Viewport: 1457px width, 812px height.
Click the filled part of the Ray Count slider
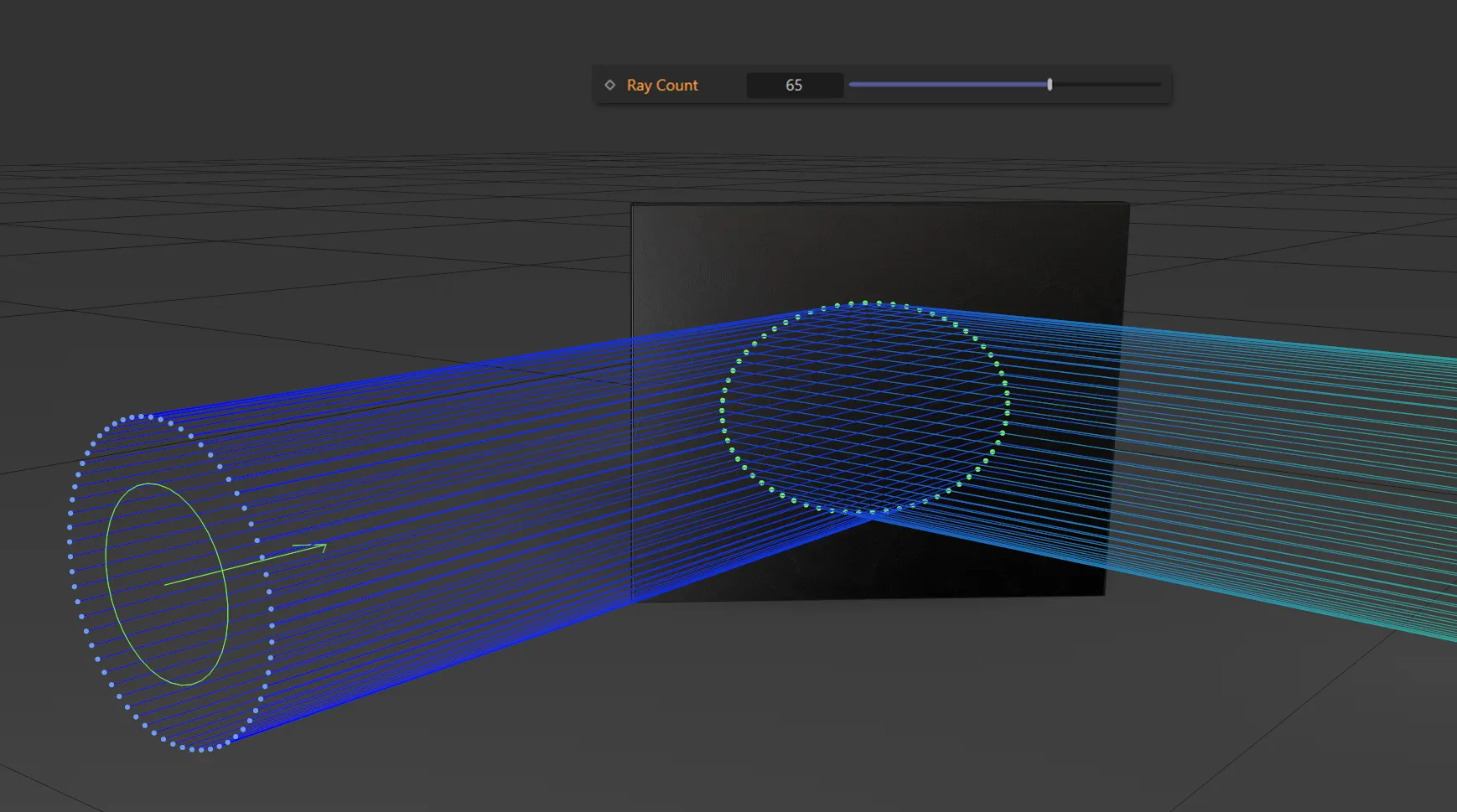pyautogui.click(x=947, y=85)
